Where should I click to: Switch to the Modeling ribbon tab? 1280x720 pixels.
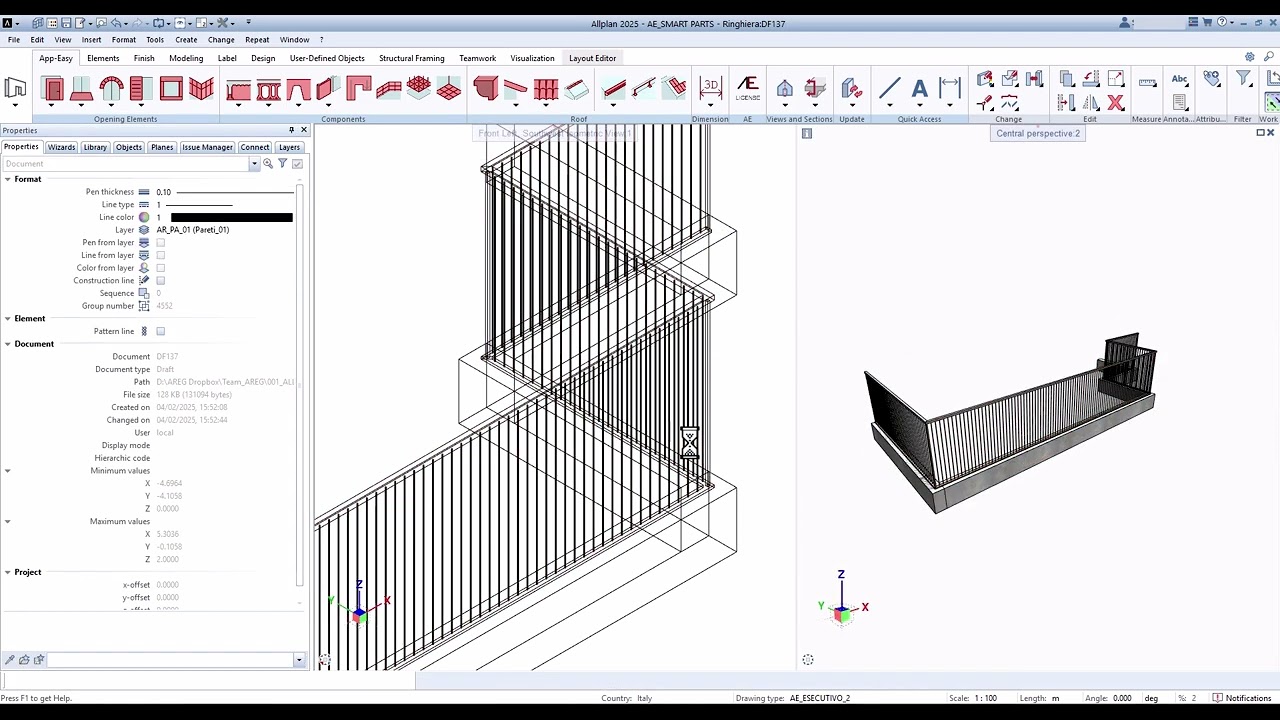coord(186,58)
